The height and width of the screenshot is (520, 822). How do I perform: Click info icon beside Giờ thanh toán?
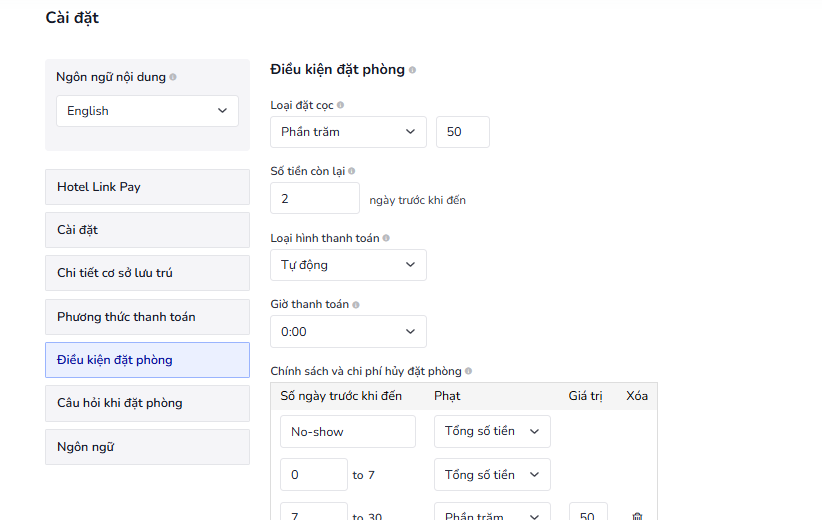coord(356,304)
